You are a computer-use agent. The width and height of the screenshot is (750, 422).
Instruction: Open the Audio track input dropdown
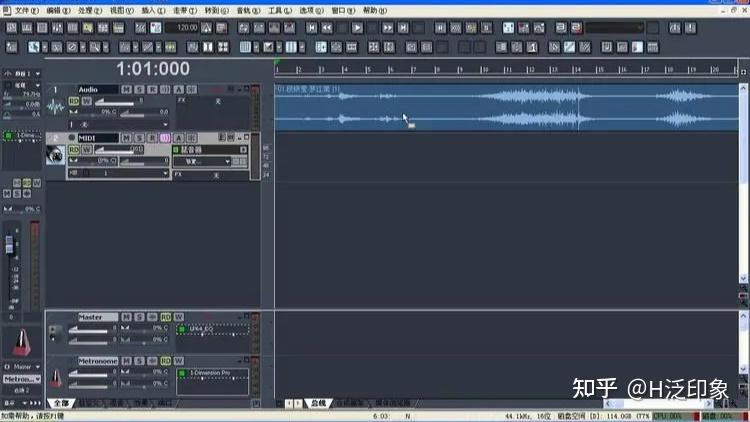click(165, 124)
